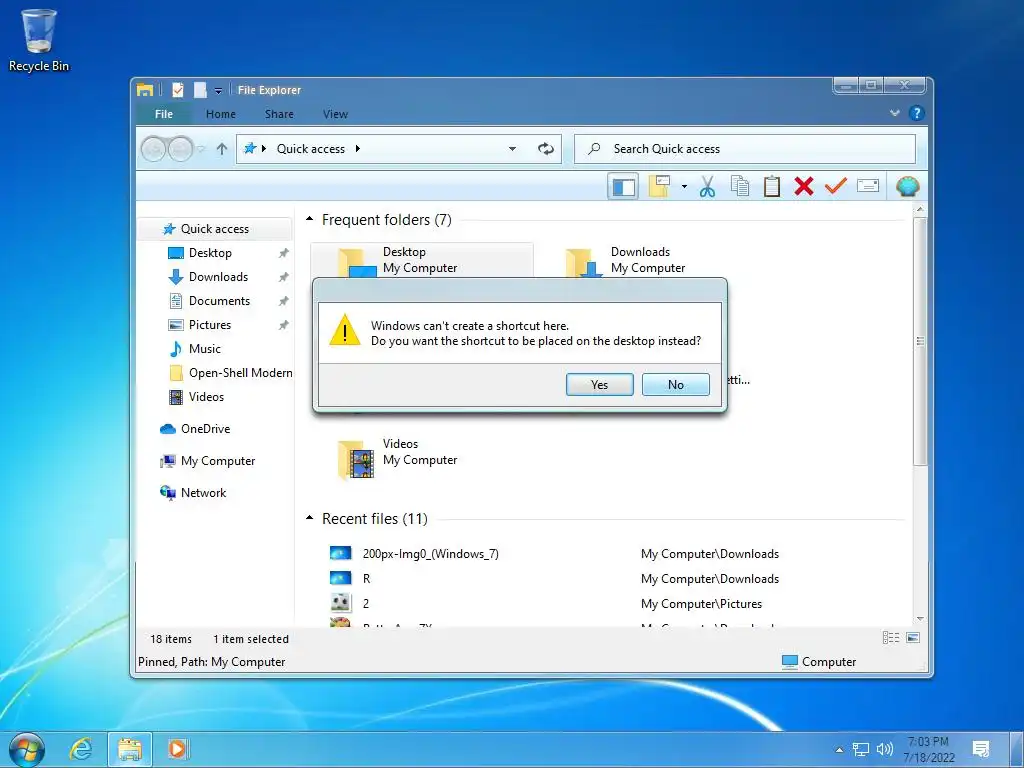Open Customize Quick Access Toolbar dropdown

click(218, 90)
